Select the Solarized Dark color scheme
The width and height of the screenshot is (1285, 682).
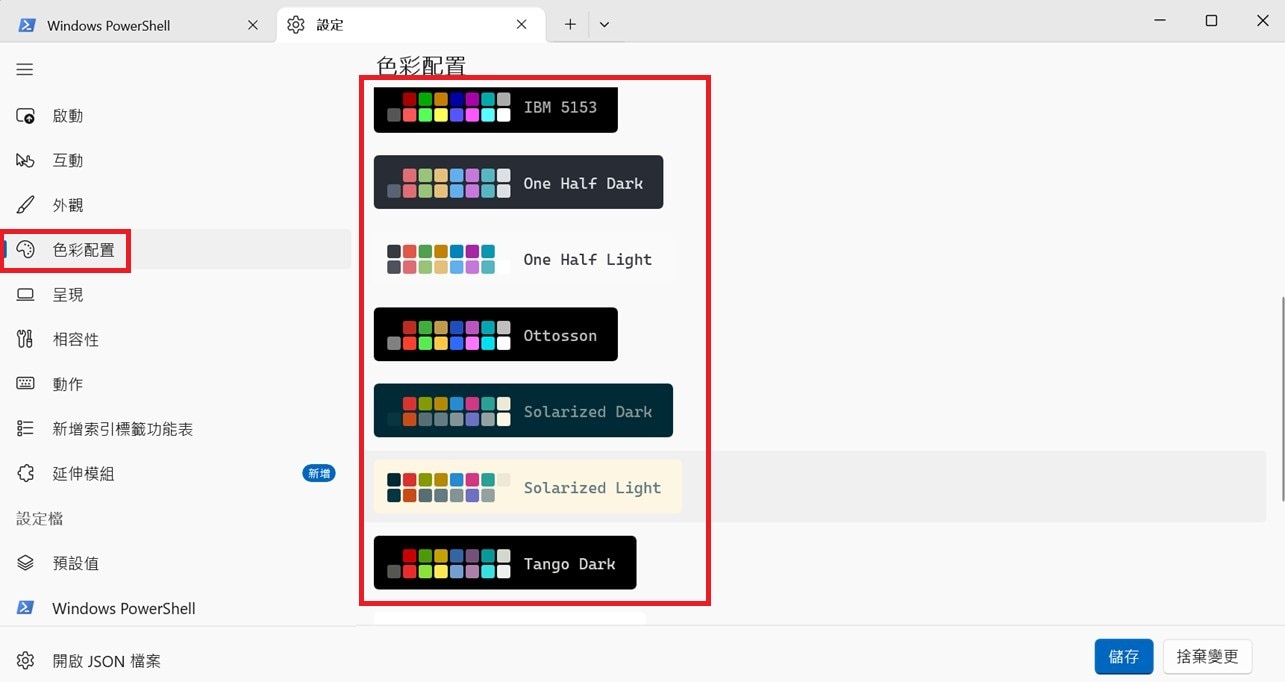523,411
